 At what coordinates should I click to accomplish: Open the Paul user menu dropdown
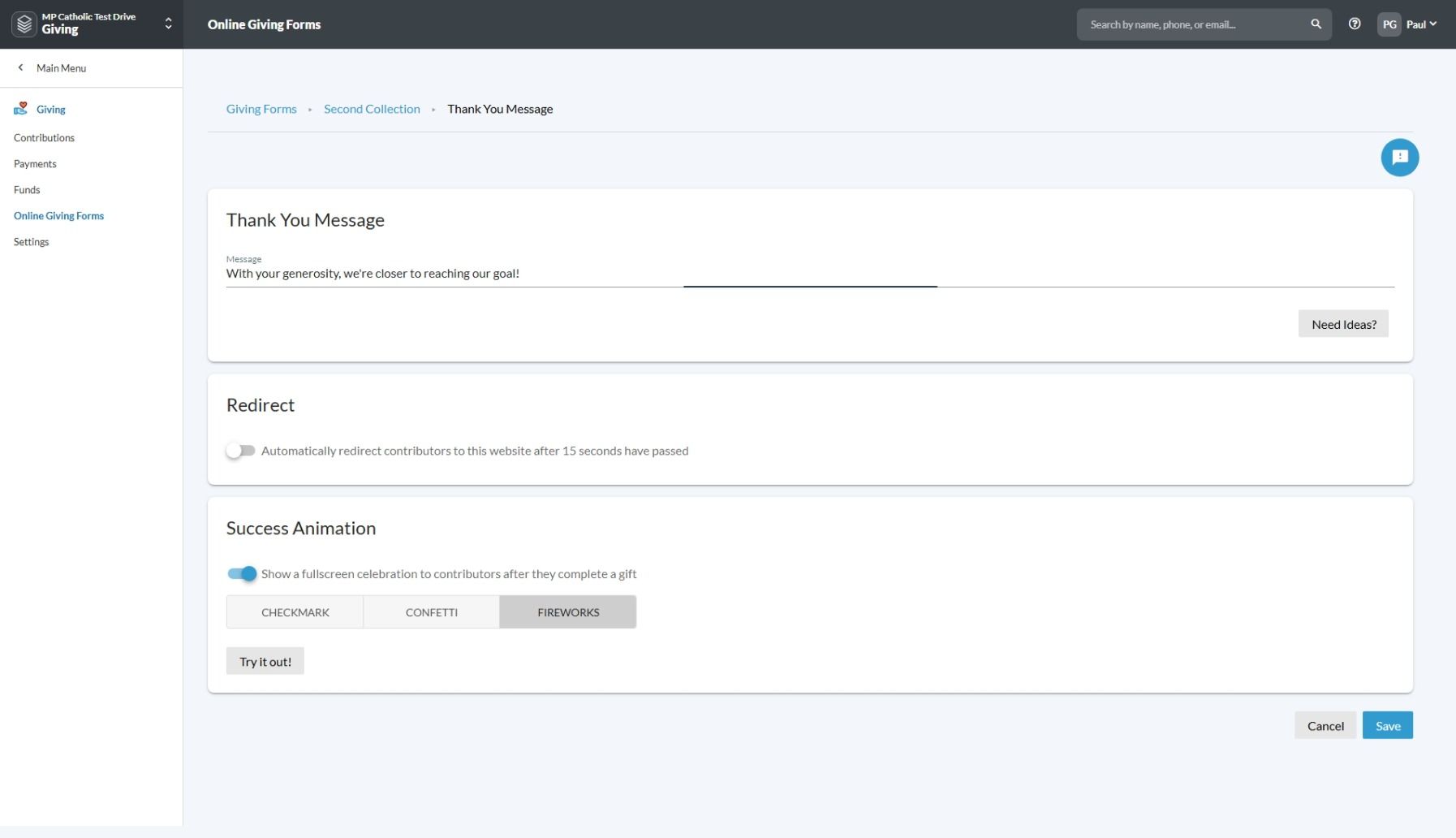coord(1421,24)
